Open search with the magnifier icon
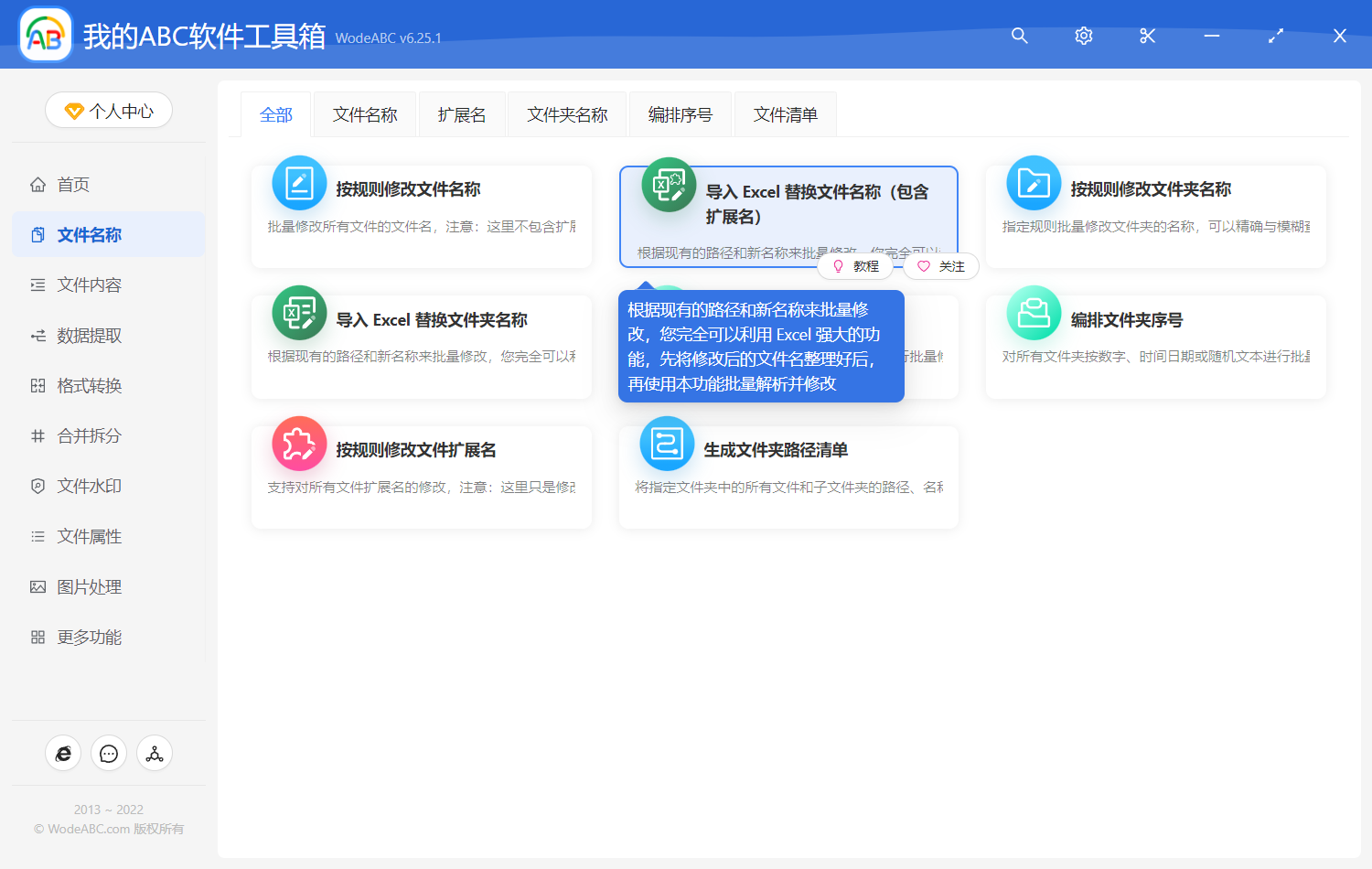The height and width of the screenshot is (869, 1372). pyautogui.click(x=1019, y=36)
